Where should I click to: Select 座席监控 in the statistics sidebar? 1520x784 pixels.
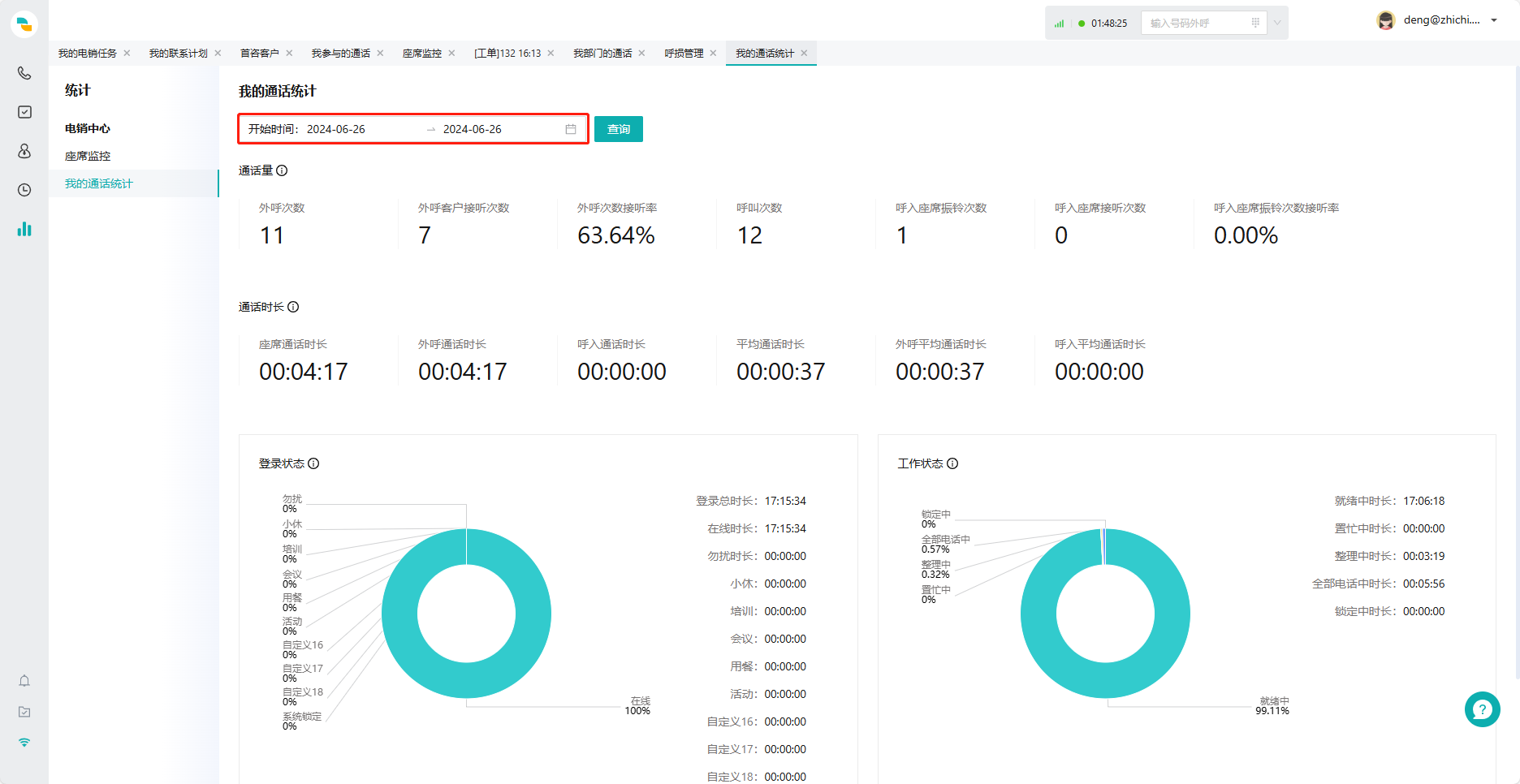tap(88, 156)
